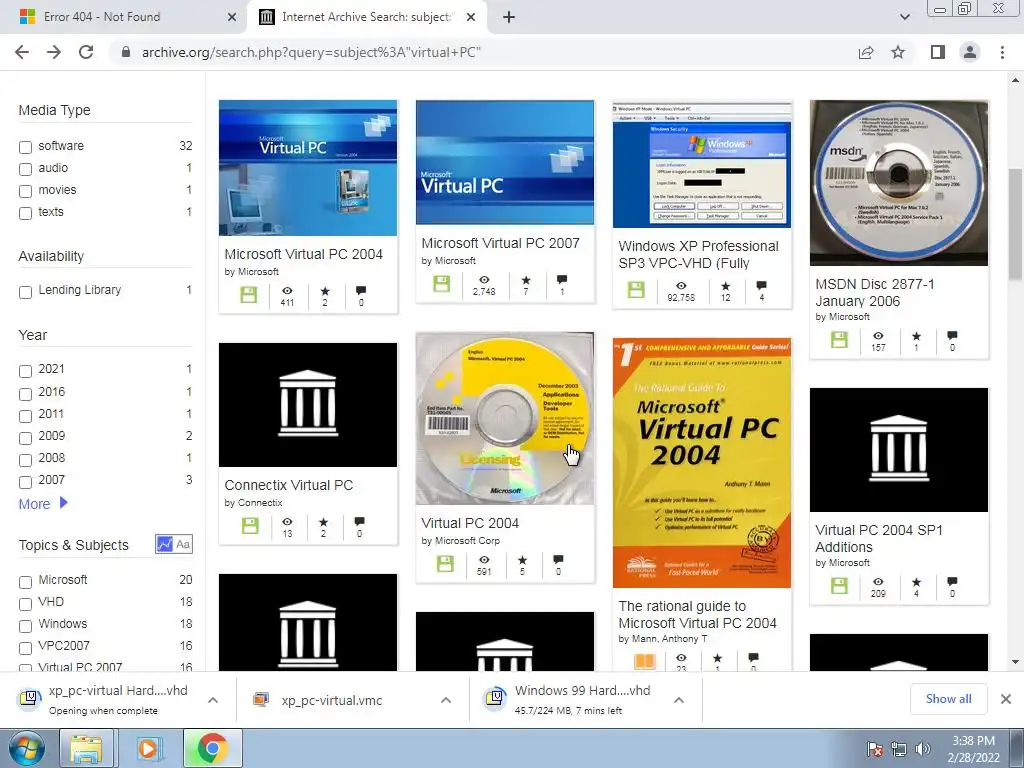Viewport: 1024px width, 768px height.
Task: Click the software icon under Microsoft Virtual PC 2004
Action: 248,295
